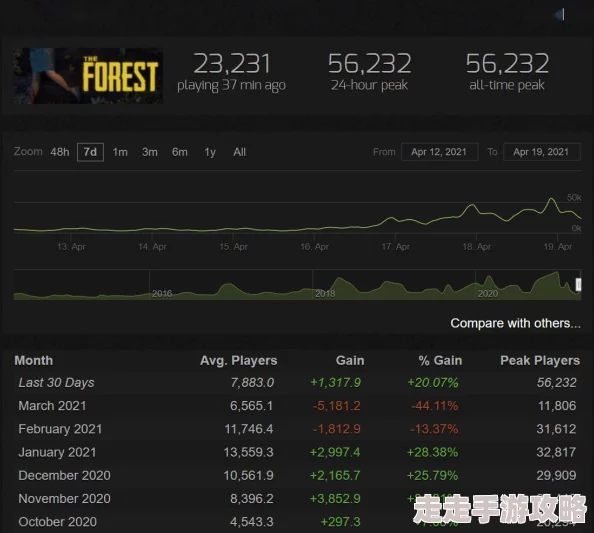Click the 2016 mark in navigator chart
The image size is (594, 533).
click(x=162, y=294)
